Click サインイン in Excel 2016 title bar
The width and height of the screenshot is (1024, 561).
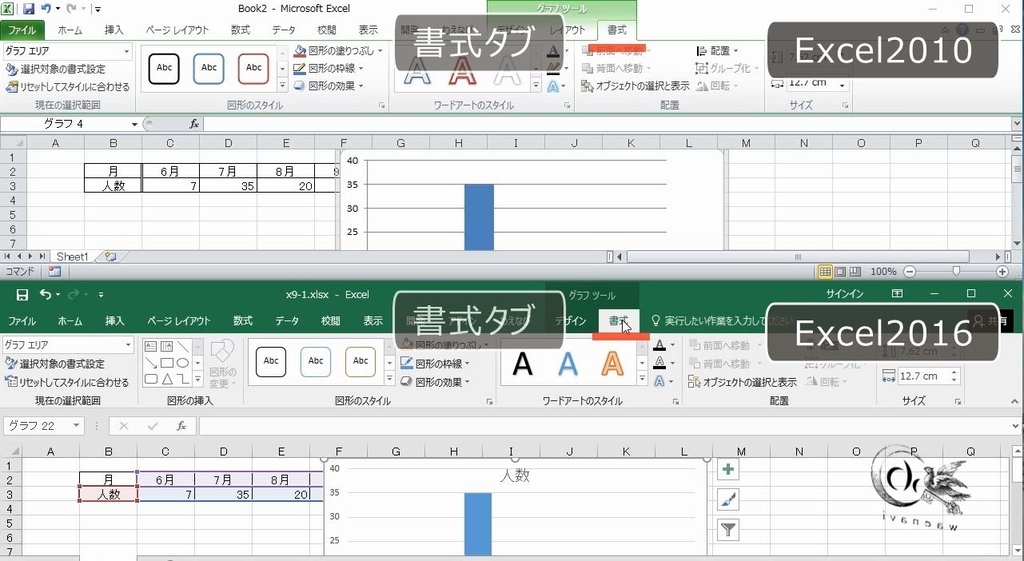point(844,294)
